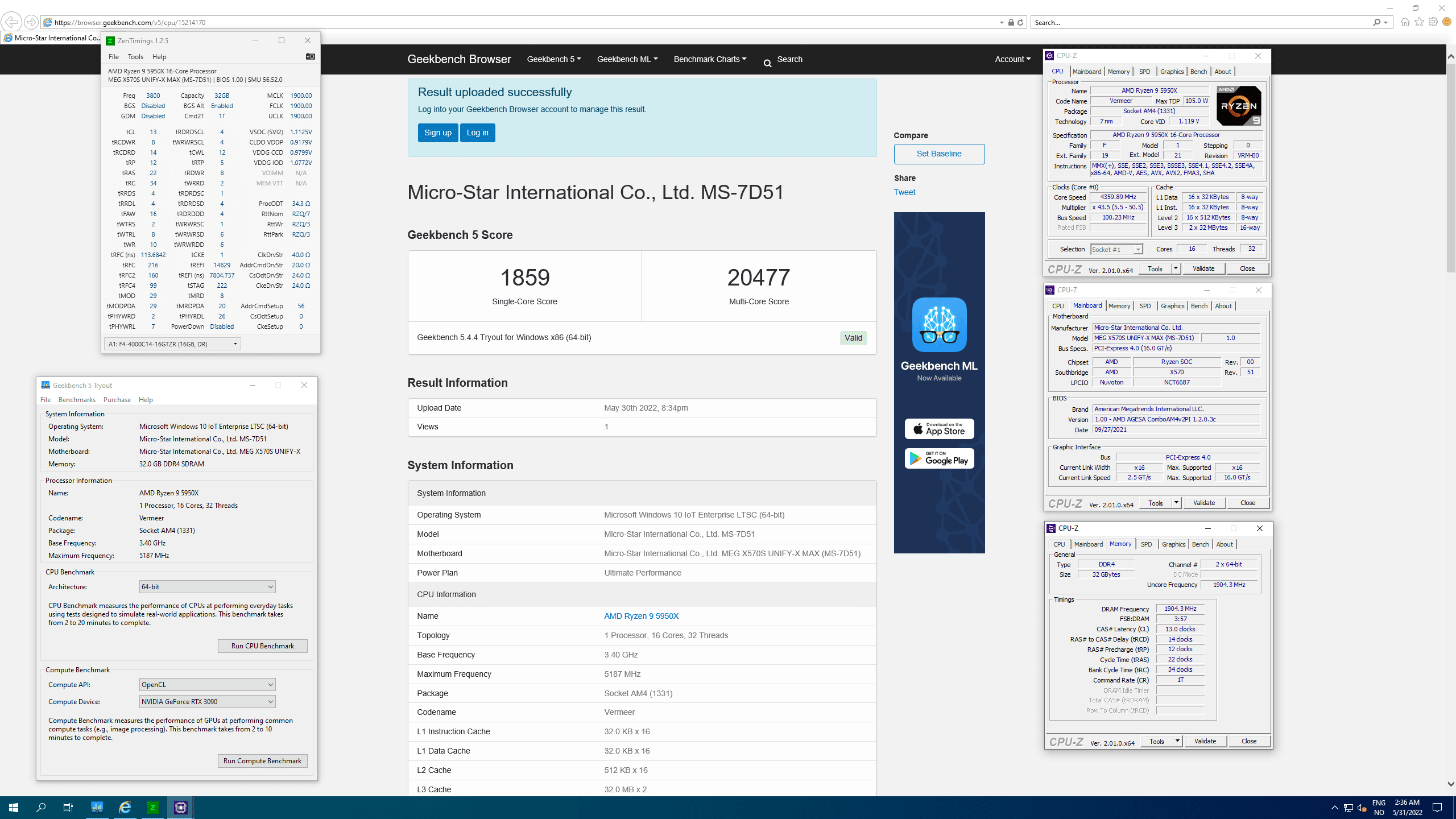Click Download on the App Store badge
Viewport: 1456px width, 819px height.
point(939,429)
